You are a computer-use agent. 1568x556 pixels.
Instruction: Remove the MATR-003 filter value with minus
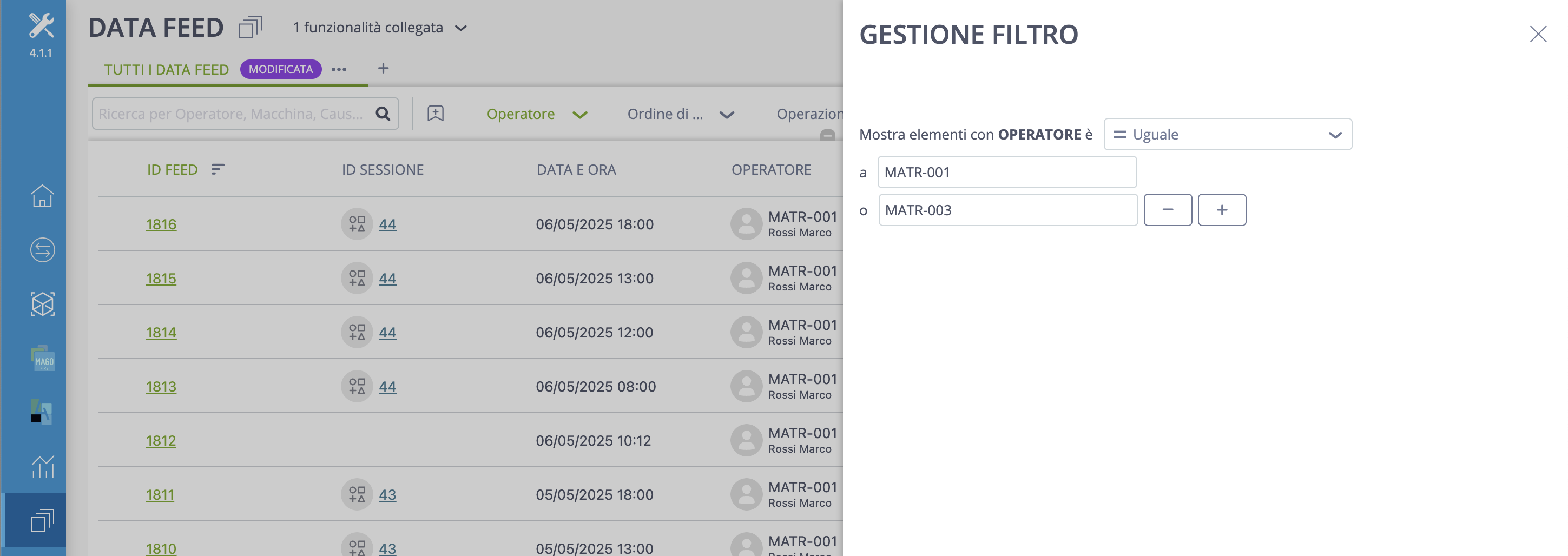click(1168, 210)
